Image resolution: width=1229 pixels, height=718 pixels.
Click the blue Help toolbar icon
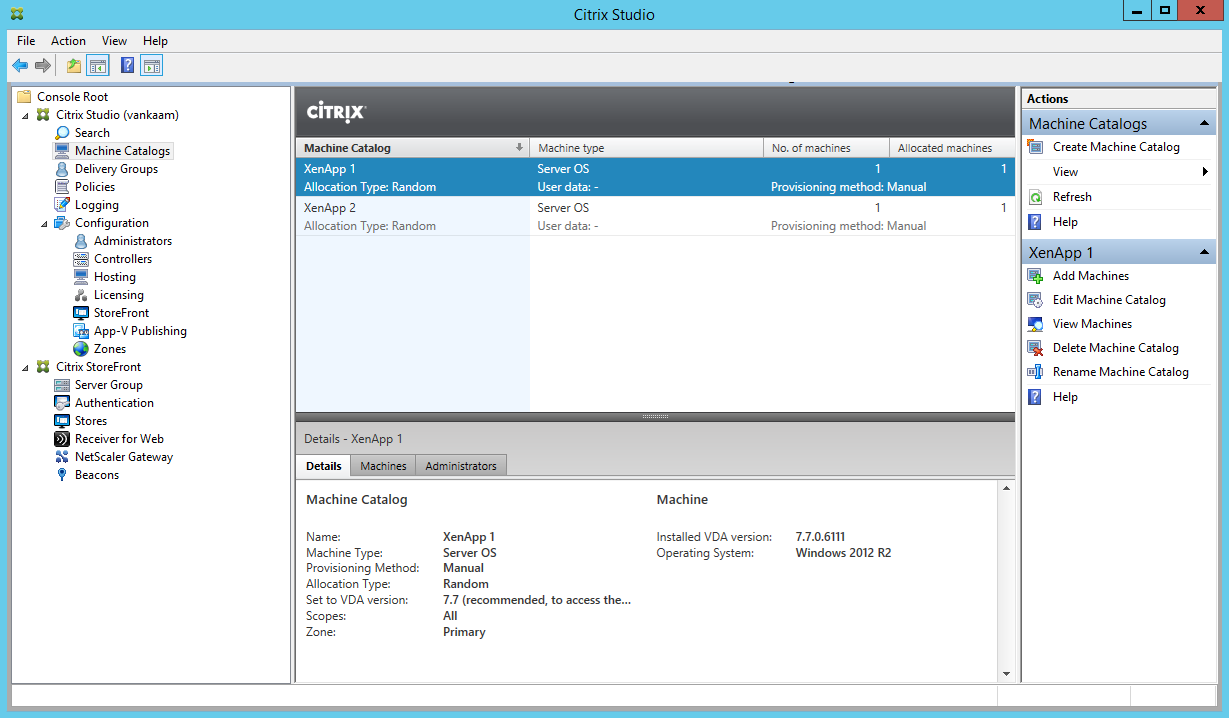[128, 66]
